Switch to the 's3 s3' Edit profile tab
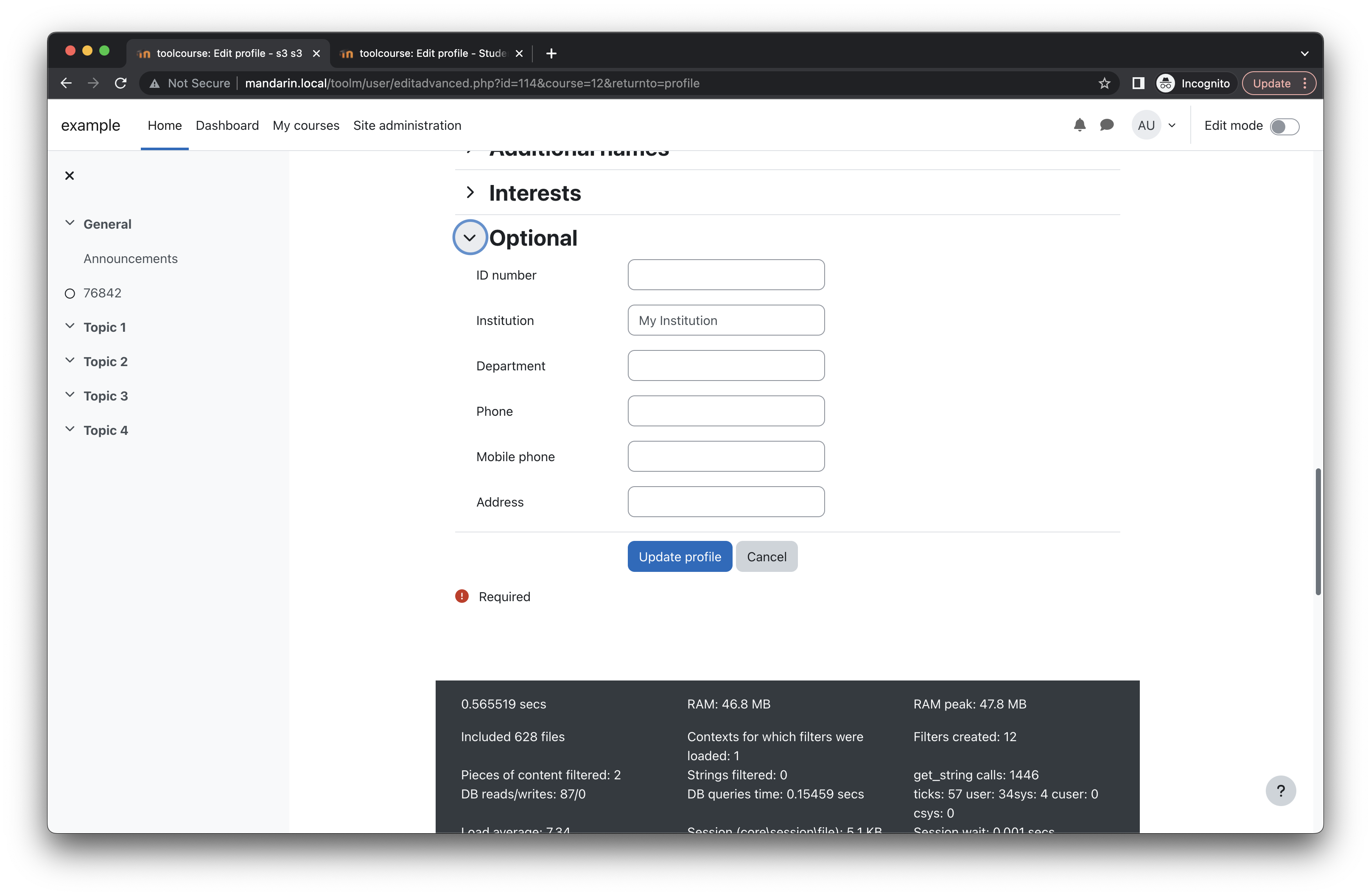The image size is (1371, 896). coord(229,53)
